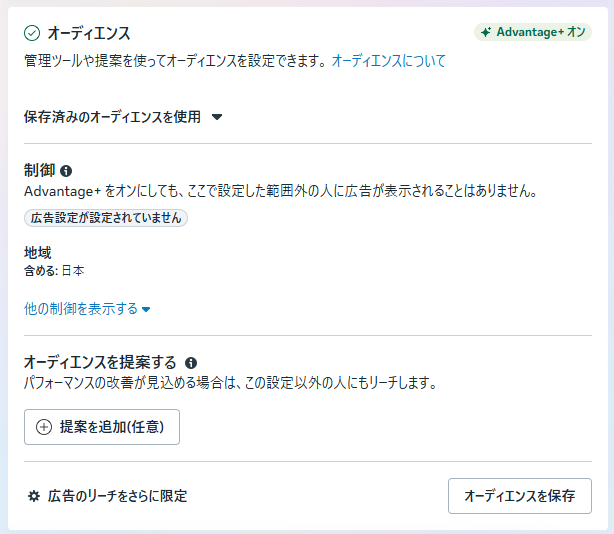Image resolution: width=614 pixels, height=534 pixels.
Task: Select the 含める: 日本 location entry
Action: coord(54,271)
